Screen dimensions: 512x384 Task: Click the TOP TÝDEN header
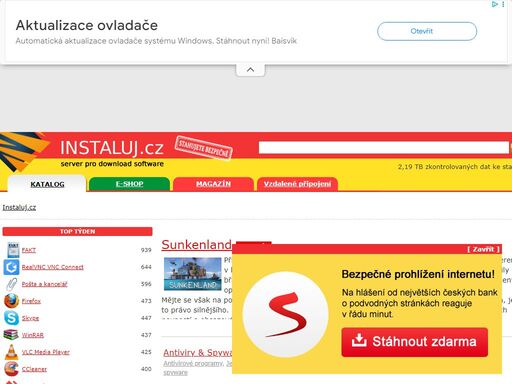pos(77,231)
